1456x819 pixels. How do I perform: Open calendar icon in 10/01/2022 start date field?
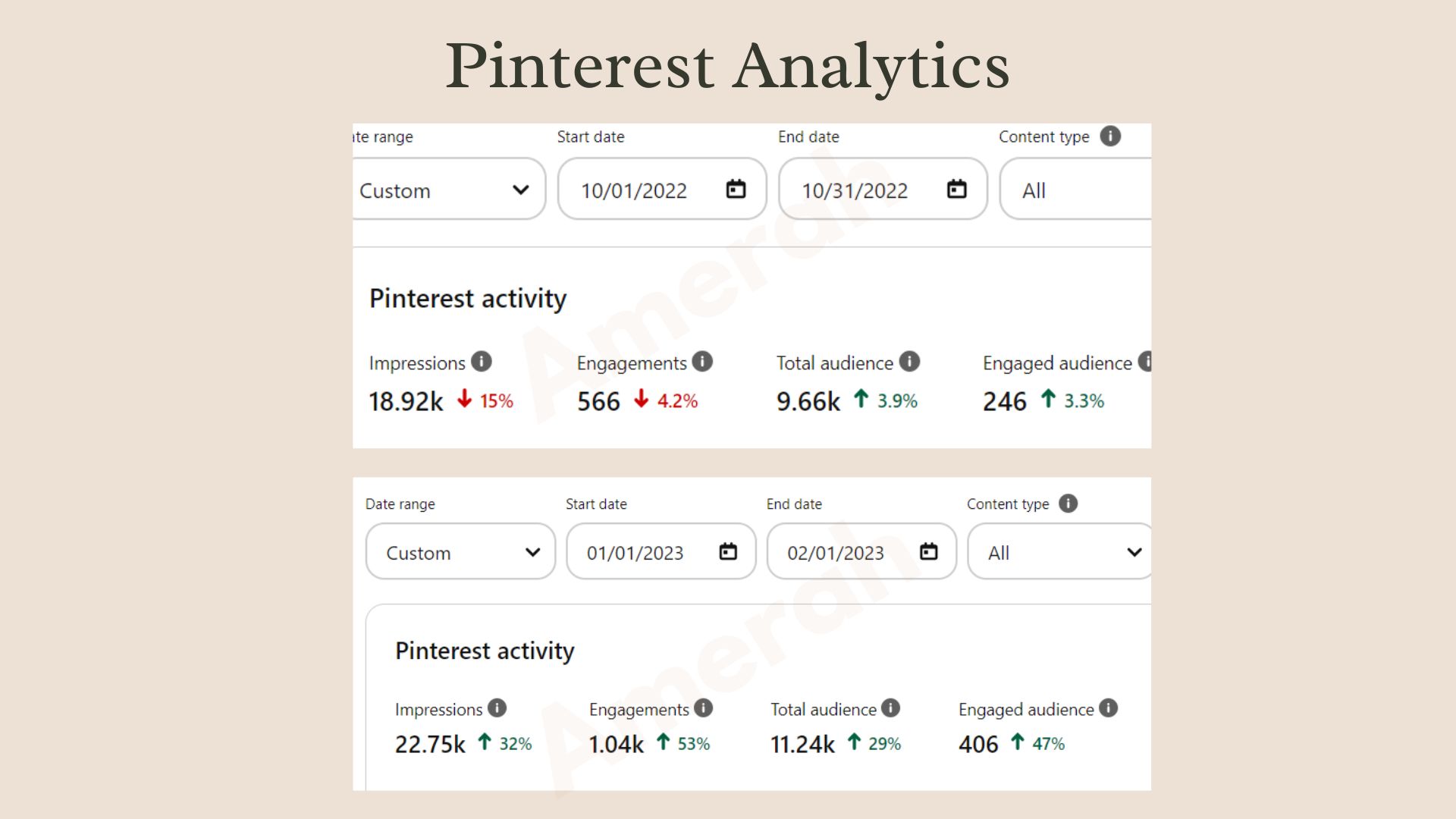tap(736, 189)
